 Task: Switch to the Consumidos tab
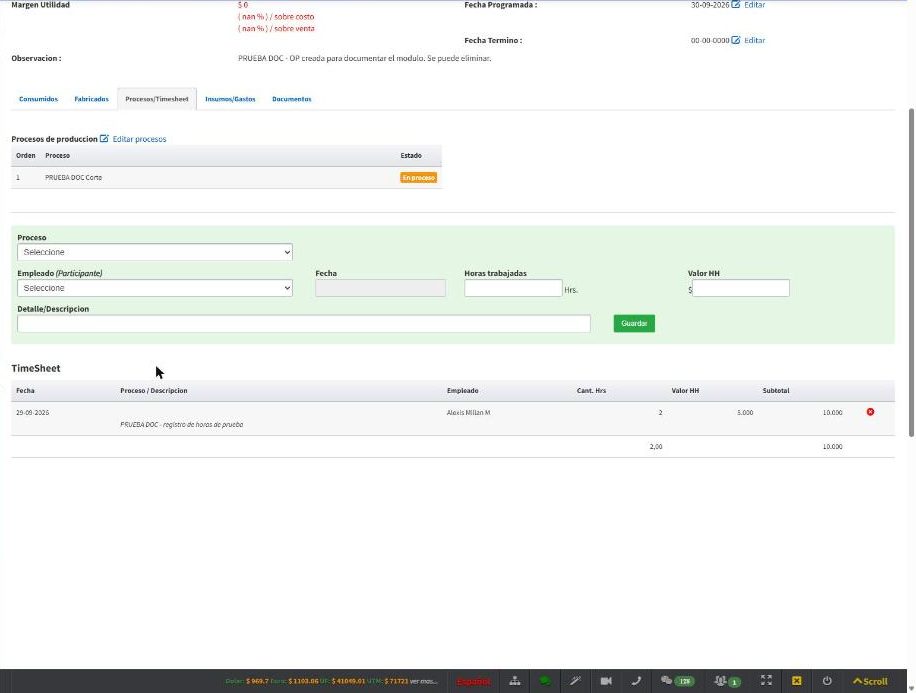[x=39, y=99]
